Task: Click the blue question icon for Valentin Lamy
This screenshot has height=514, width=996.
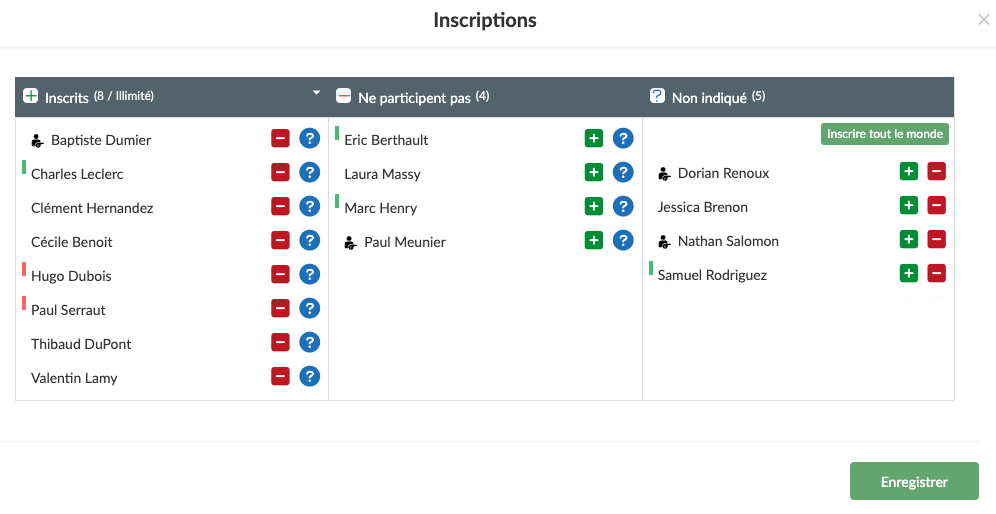Action: [310, 377]
